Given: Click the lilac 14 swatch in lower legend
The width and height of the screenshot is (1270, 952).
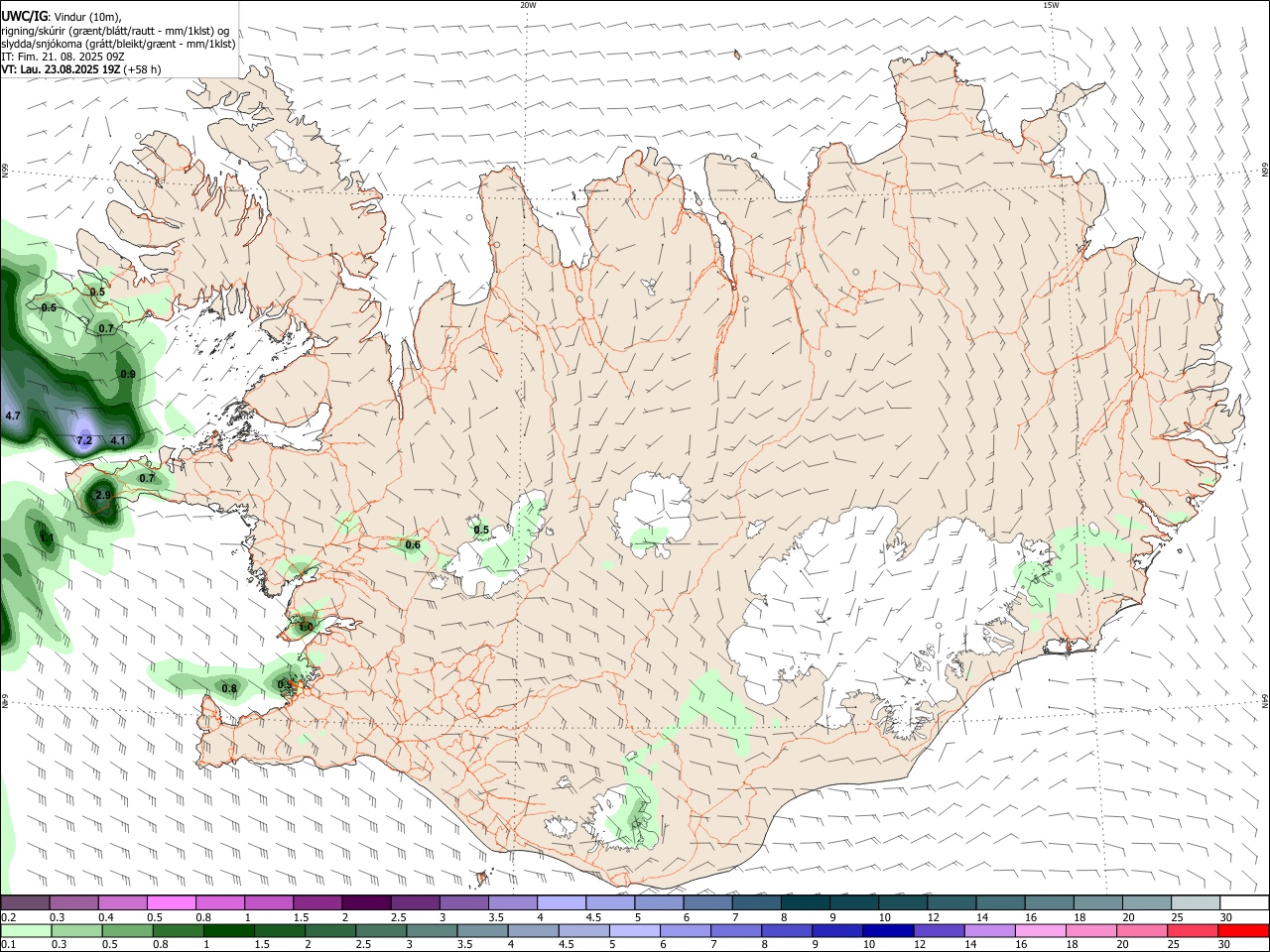Looking at the screenshot, I should pos(990,930).
